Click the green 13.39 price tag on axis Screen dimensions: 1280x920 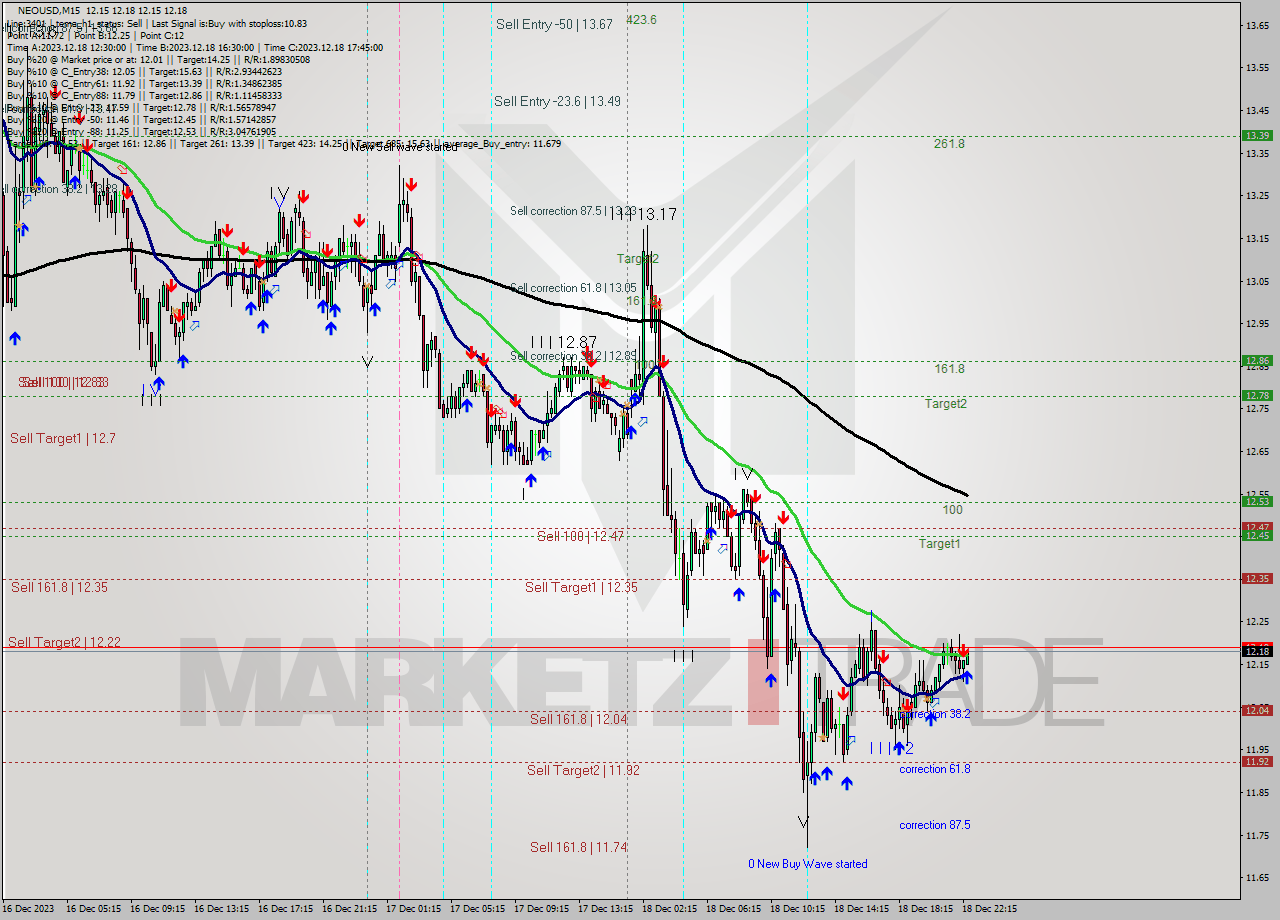pos(1257,135)
